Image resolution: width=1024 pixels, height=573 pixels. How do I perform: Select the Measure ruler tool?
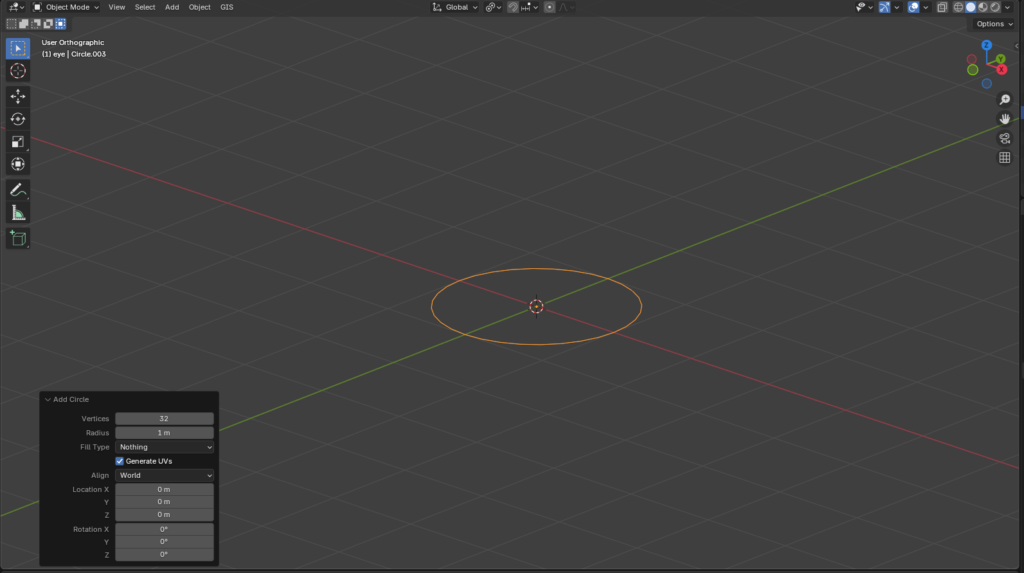coord(18,213)
